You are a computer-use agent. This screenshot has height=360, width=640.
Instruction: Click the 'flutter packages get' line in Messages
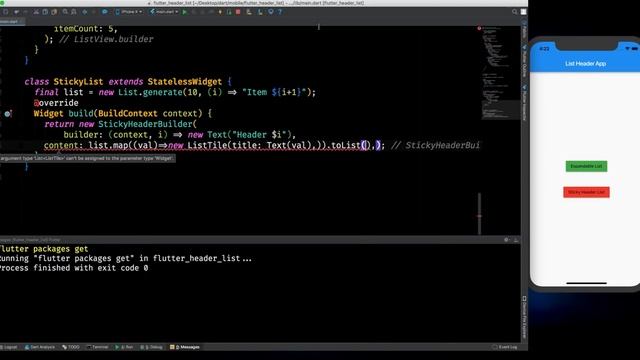44,249
